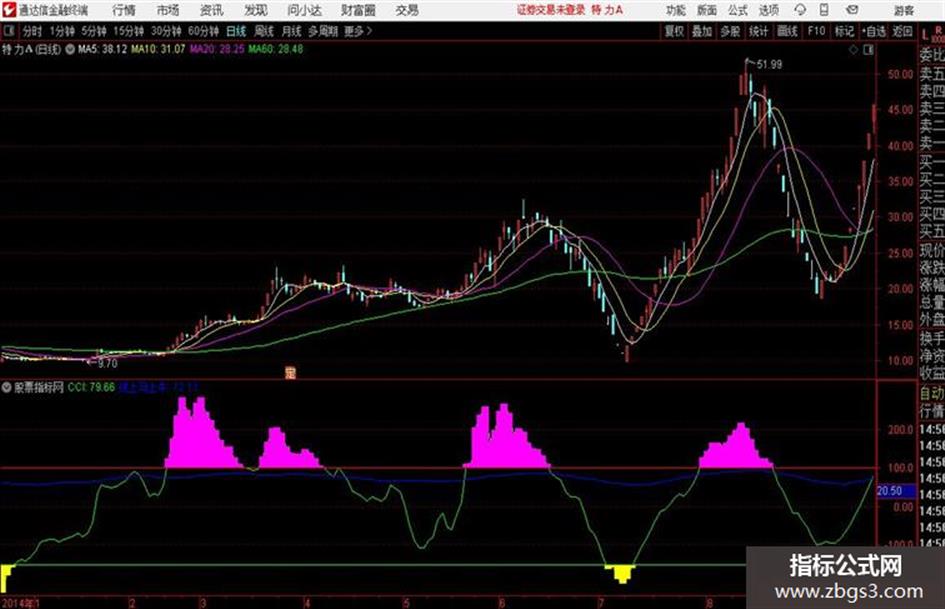This screenshot has width=945, height=609.
Task: Open the 发现 menu
Action: [256, 10]
